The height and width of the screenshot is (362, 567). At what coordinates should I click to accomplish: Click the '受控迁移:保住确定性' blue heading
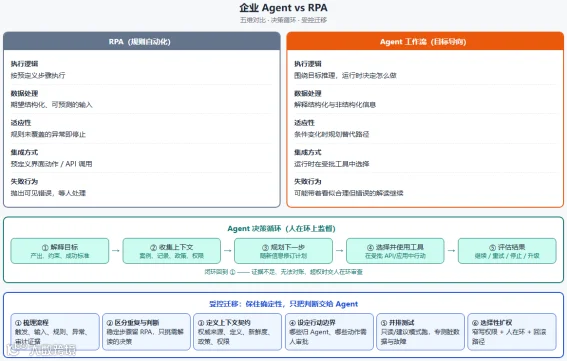point(284,304)
